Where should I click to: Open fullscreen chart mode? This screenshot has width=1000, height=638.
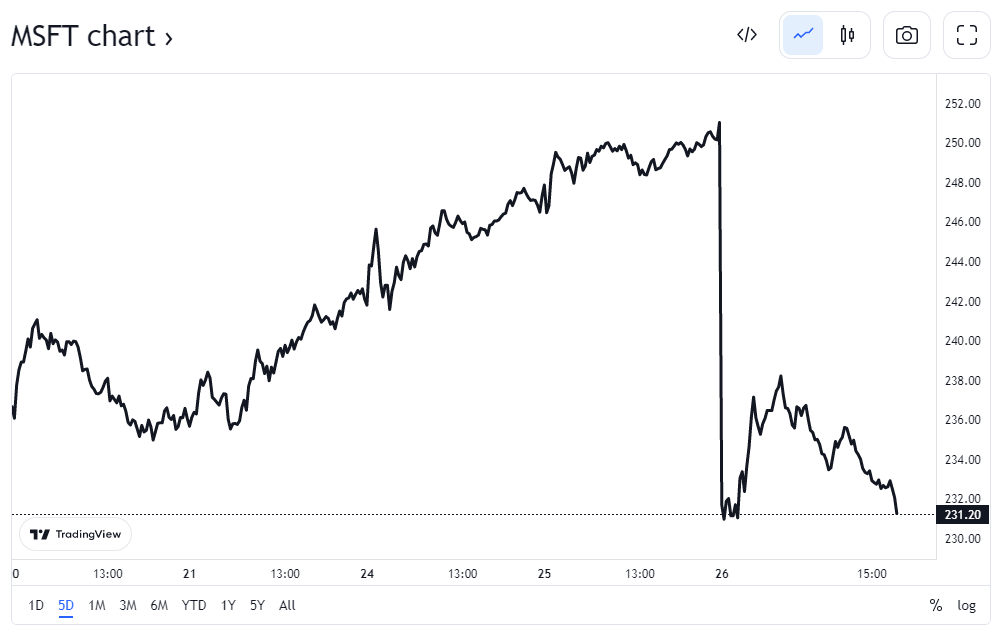click(967, 35)
